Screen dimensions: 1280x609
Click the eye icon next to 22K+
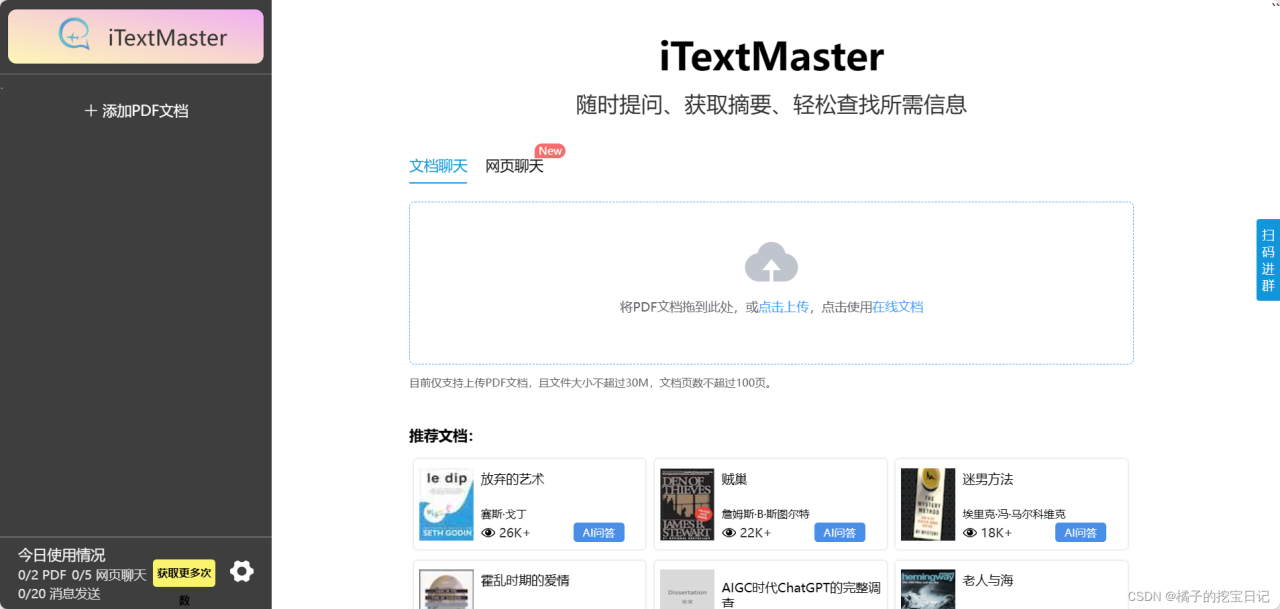729,533
